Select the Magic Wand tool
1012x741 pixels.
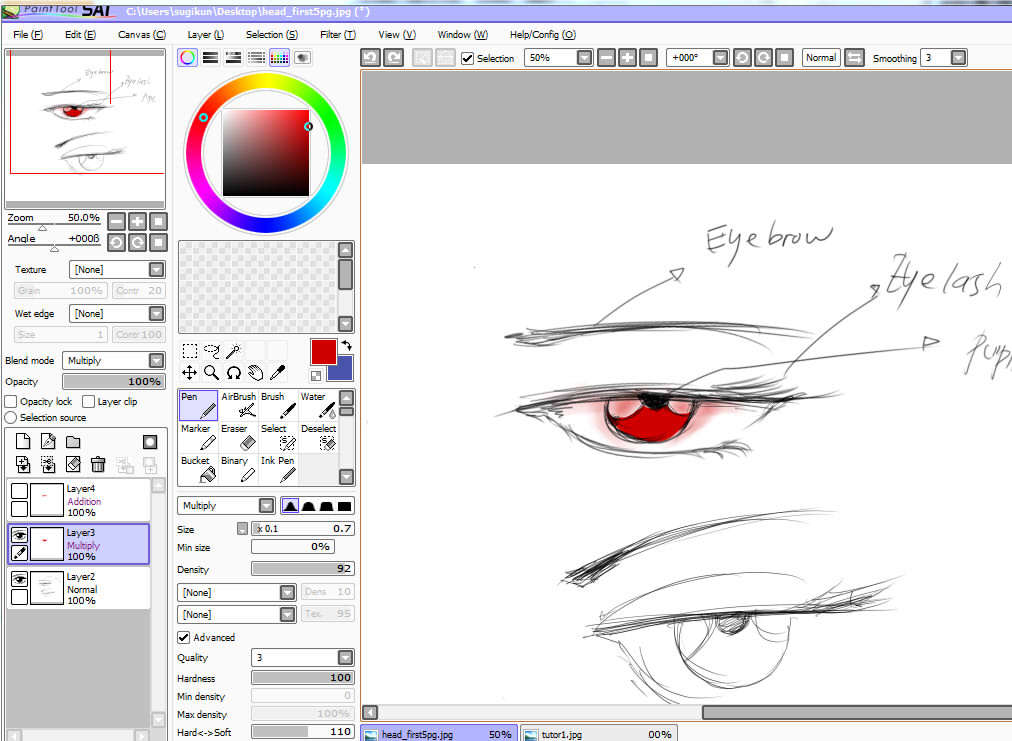[232, 351]
